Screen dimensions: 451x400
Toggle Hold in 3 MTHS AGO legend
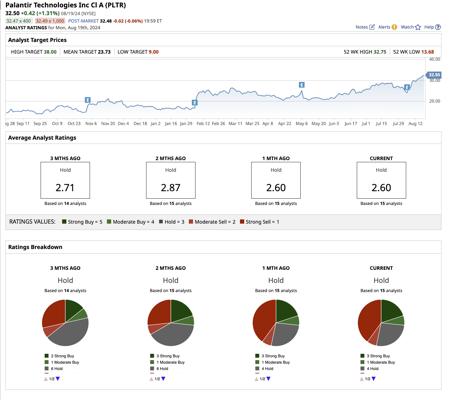[54, 369]
